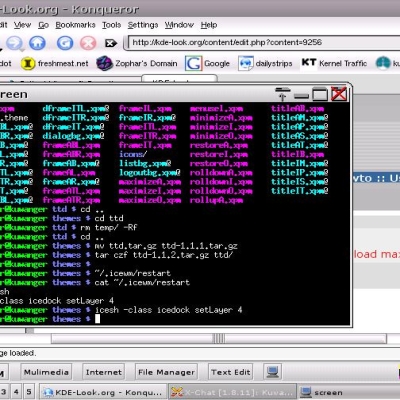Image resolution: width=400 pixels, height=400 pixels.
Task: Clear the location bar with the black arrow icon
Action: 110,43
